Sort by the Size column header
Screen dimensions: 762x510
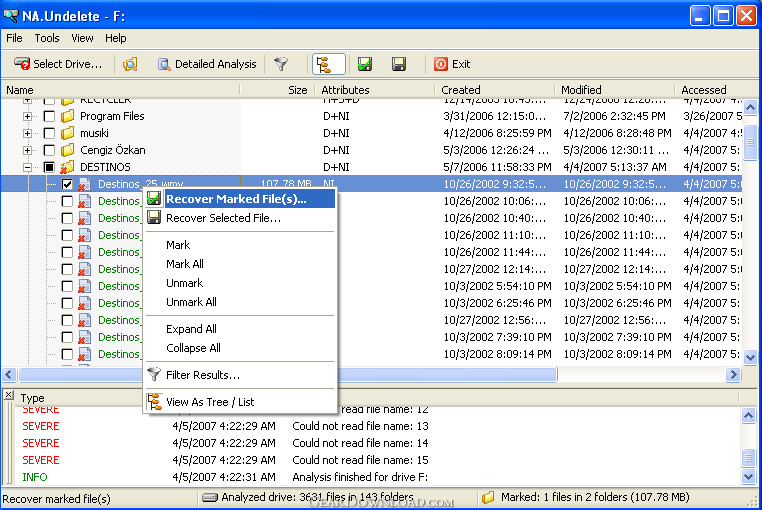277,90
